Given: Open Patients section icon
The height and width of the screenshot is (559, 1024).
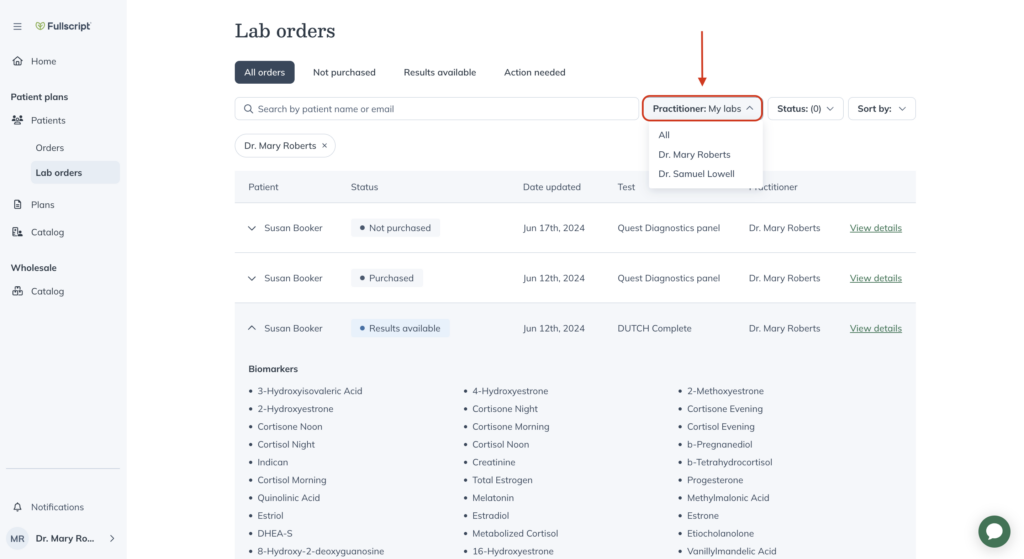Looking at the screenshot, I should (x=18, y=120).
